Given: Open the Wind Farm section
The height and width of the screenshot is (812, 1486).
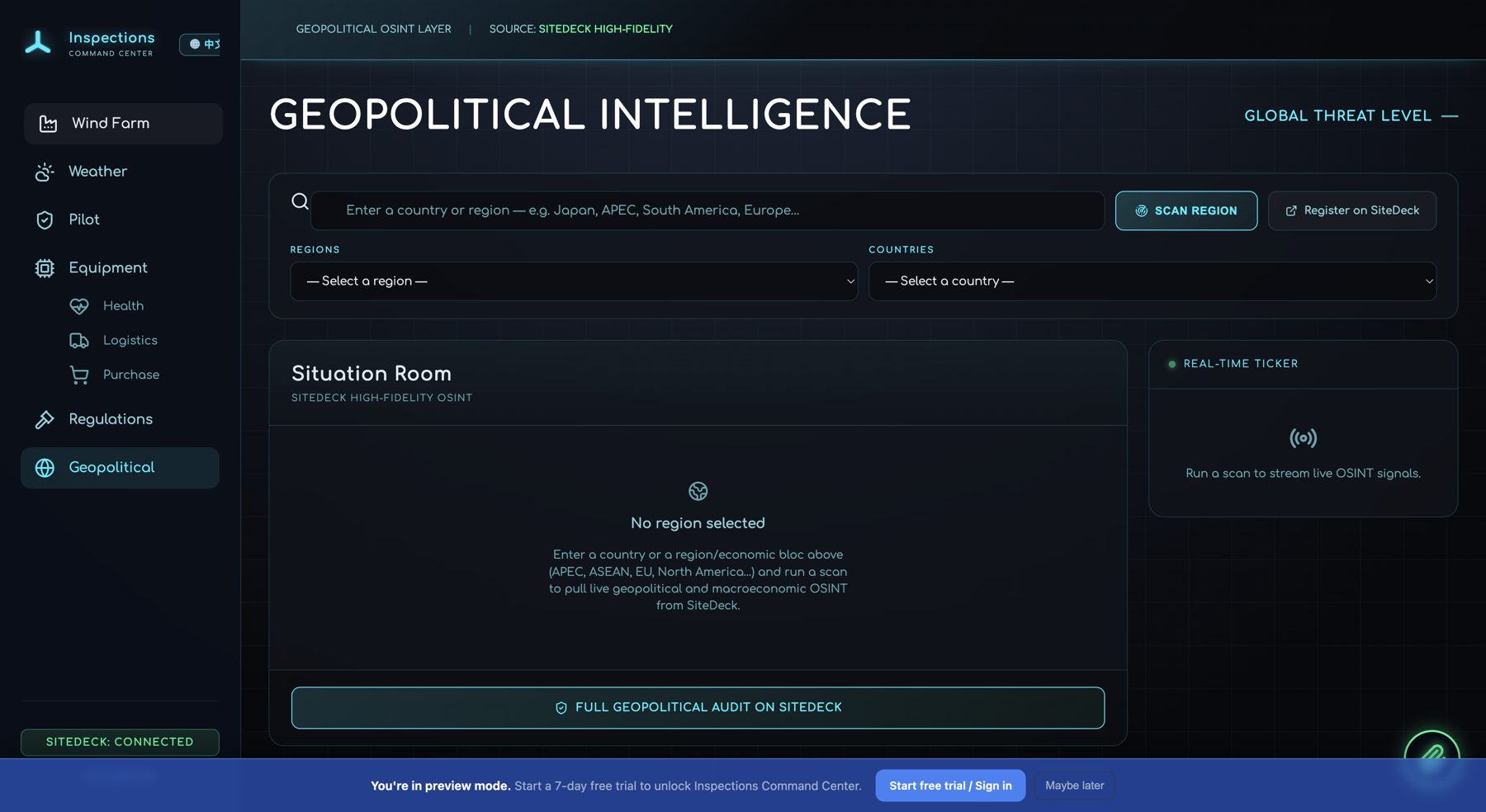Looking at the screenshot, I should 123,124.
